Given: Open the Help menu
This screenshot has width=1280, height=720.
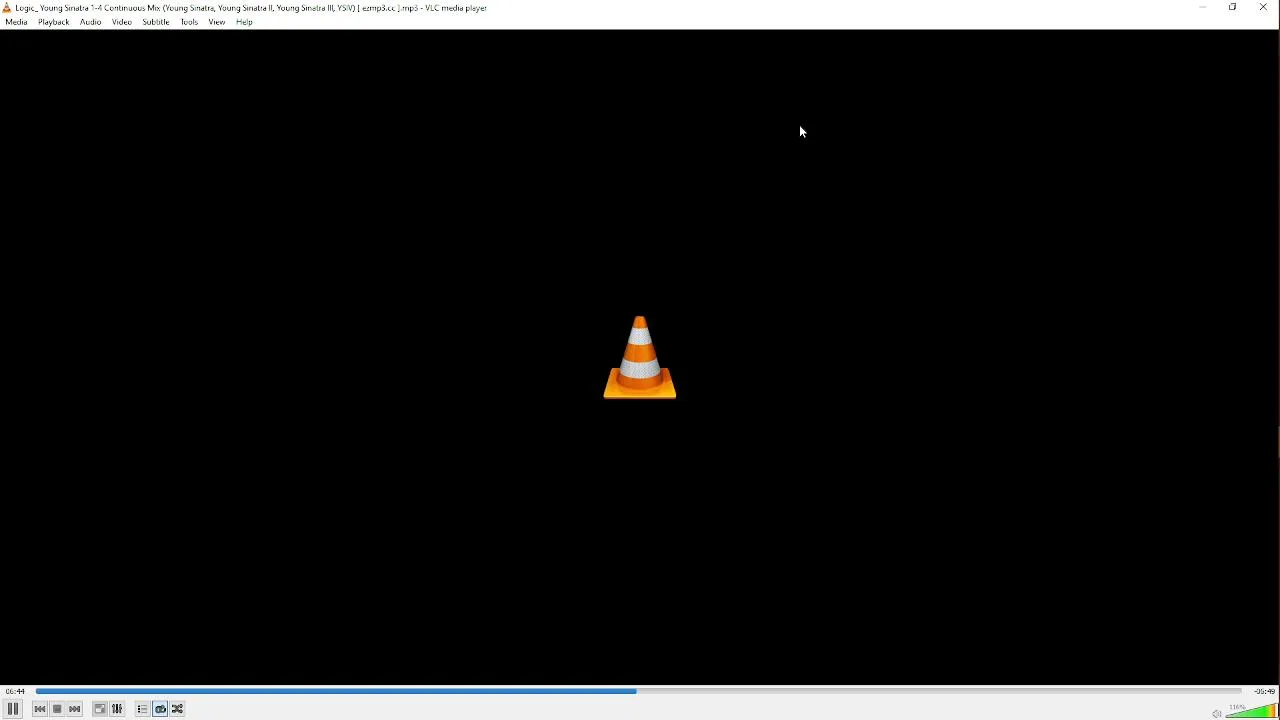Looking at the screenshot, I should (245, 22).
